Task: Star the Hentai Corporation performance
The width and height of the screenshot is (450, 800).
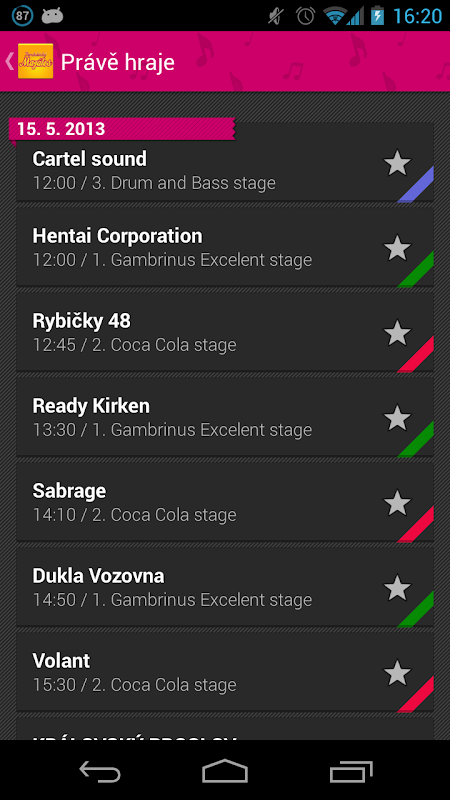Action: [x=397, y=248]
